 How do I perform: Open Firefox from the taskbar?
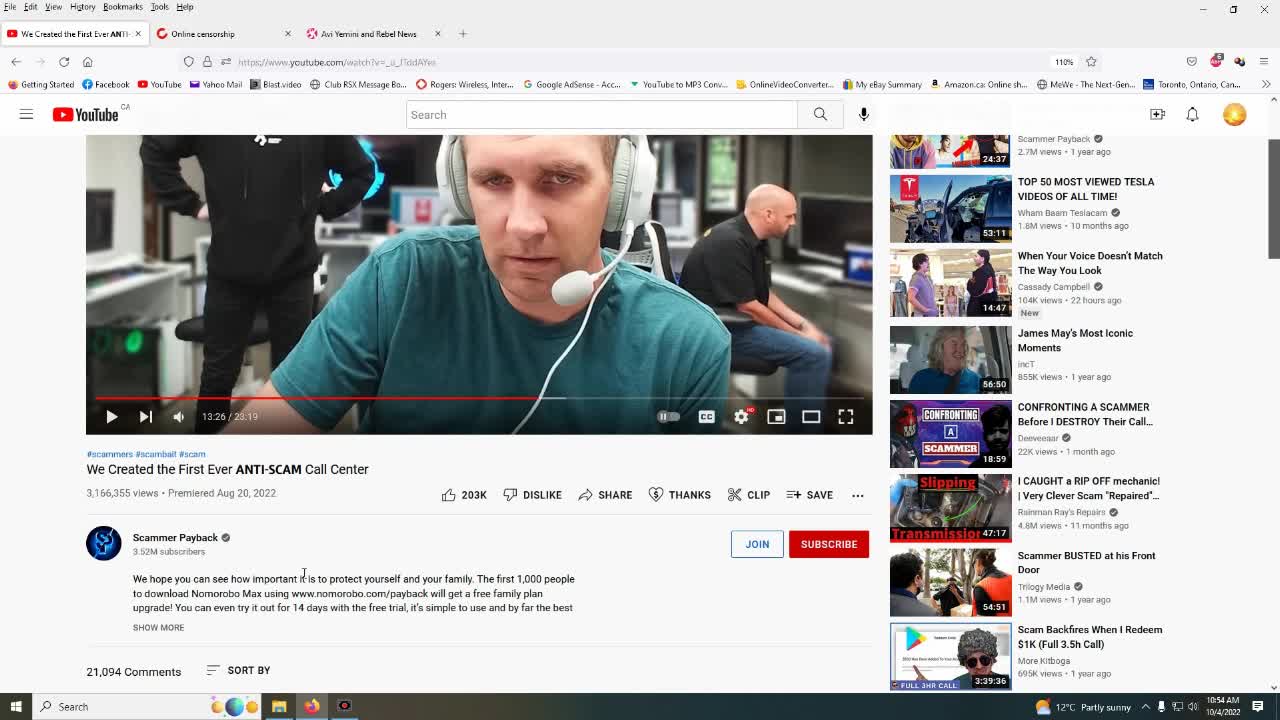(x=312, y=707)
